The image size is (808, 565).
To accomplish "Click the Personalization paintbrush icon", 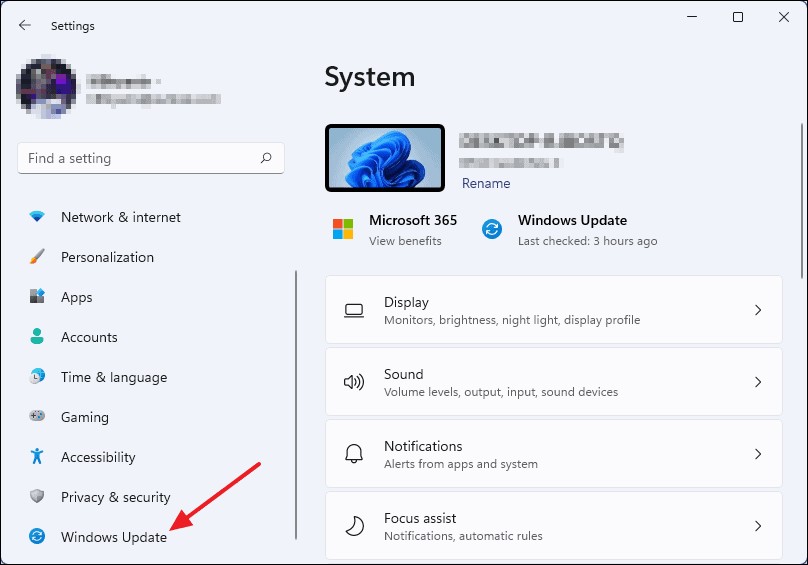I will click(37, 256).
